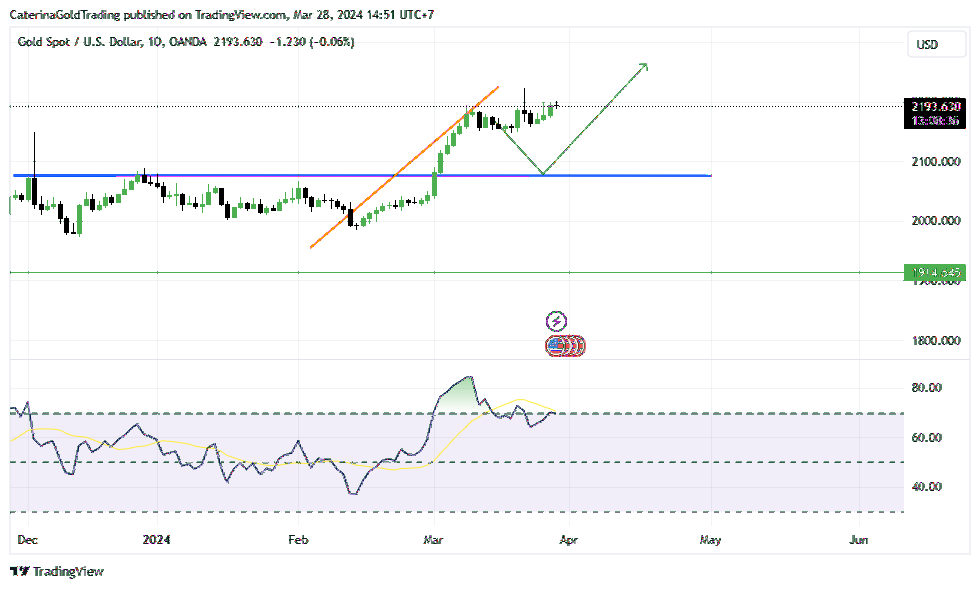Click the -1.230 (-0.06%) change value

(312, 42)
